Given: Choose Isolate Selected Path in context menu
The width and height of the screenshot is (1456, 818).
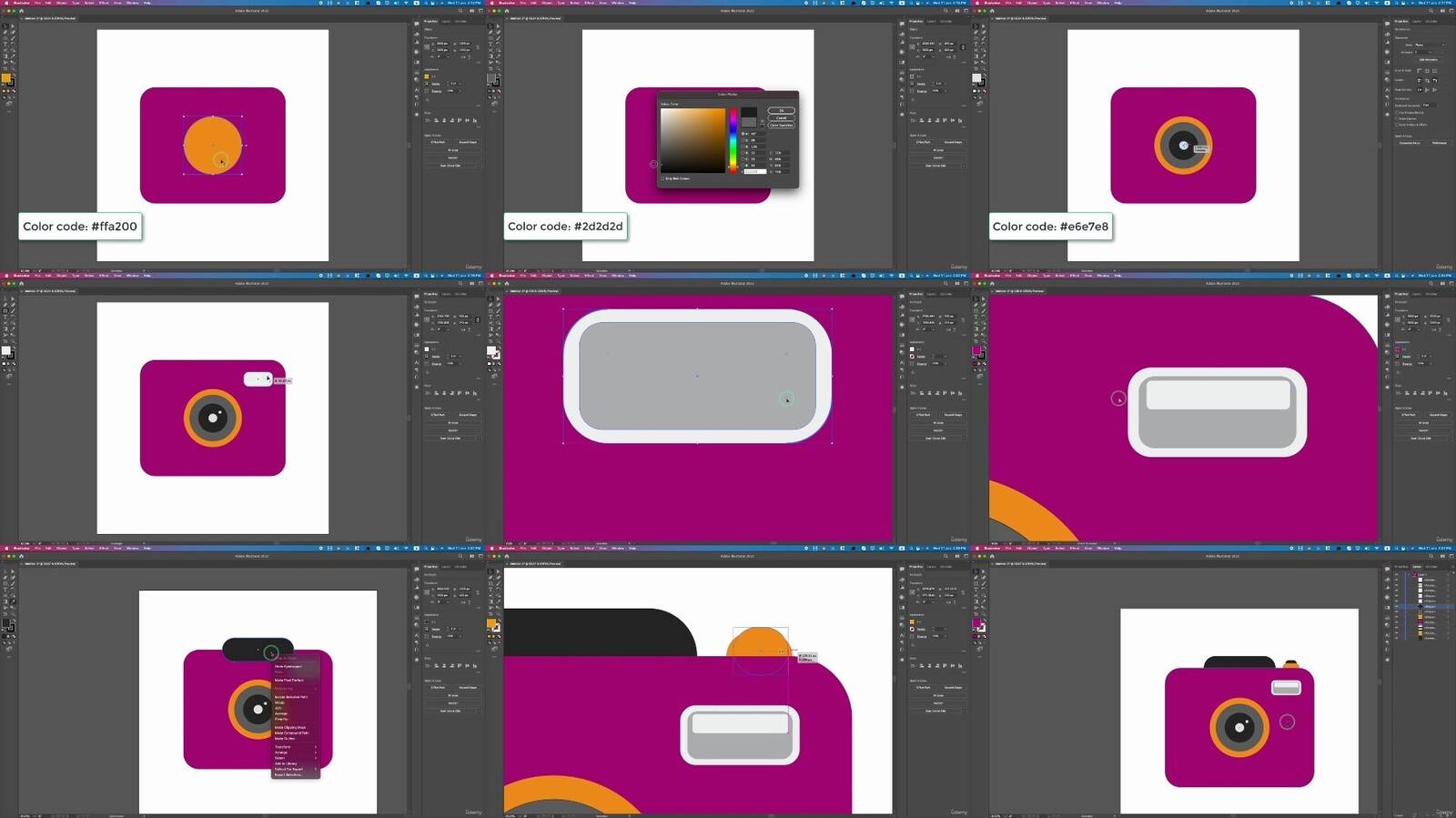Looking at the screenshot, I should tap(291, 697).
